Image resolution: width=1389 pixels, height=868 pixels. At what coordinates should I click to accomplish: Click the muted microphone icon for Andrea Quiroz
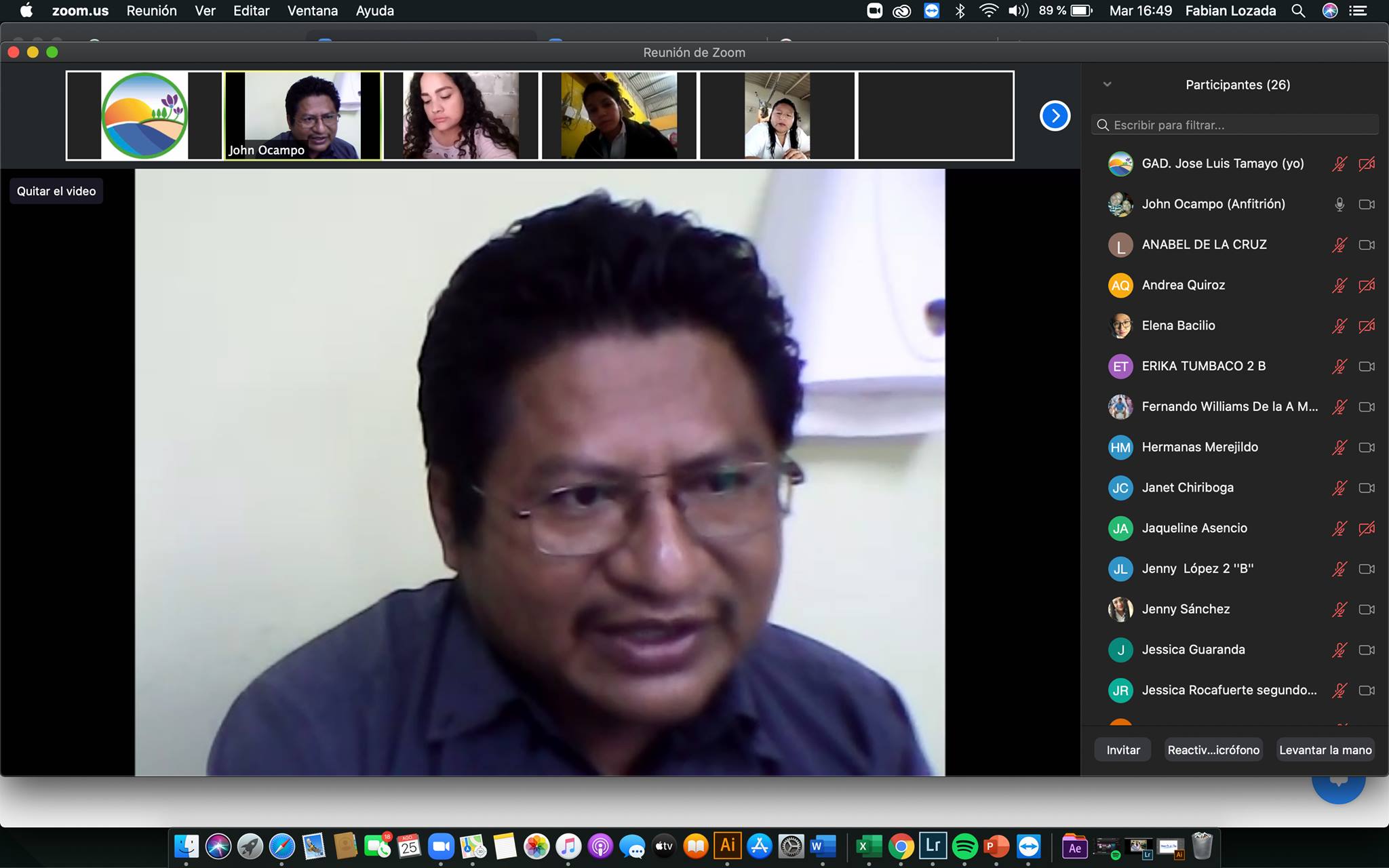click(1339, 285)
